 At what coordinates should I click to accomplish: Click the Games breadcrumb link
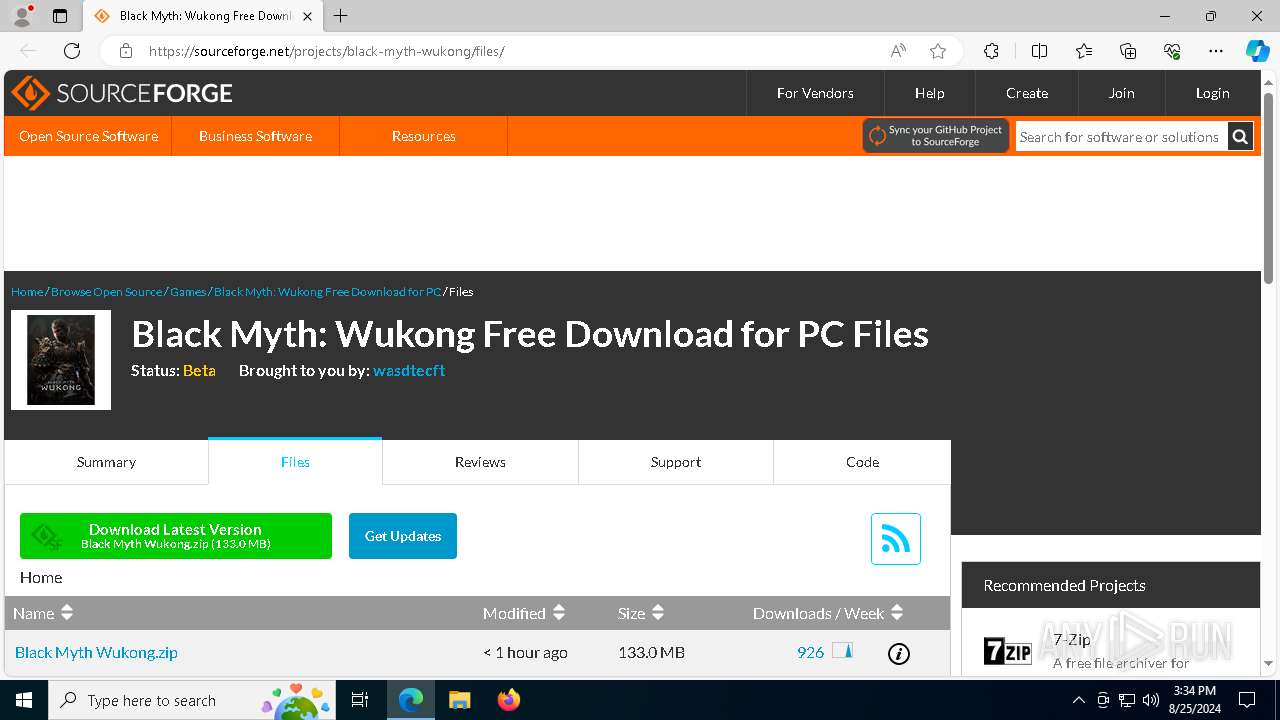click(188, 292)
